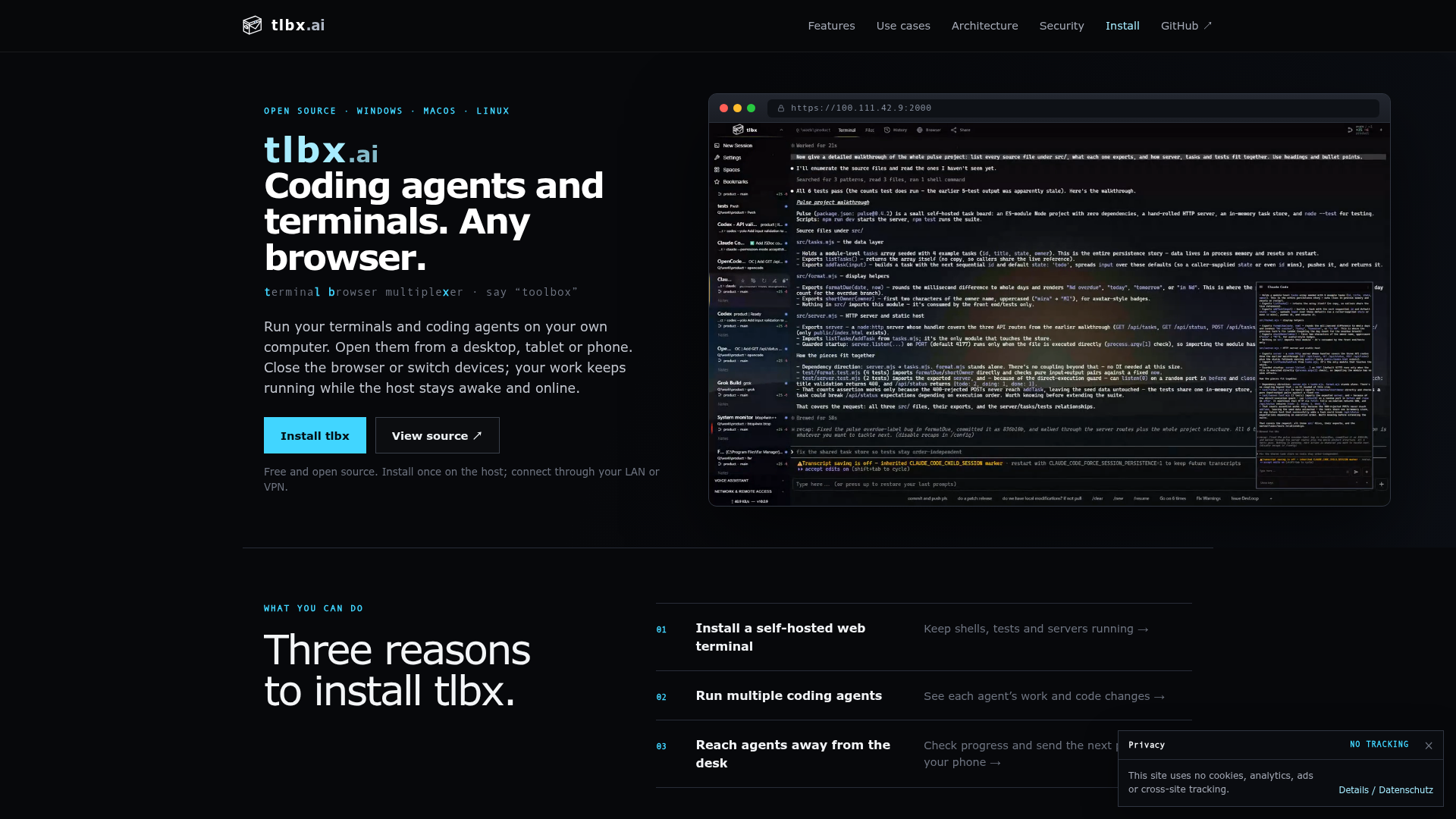Click the 'Type here...' prompt field in the screenshot

point(1023,484)
